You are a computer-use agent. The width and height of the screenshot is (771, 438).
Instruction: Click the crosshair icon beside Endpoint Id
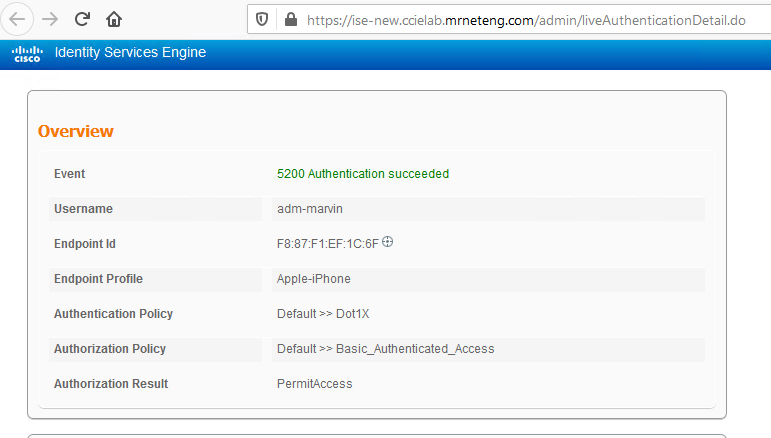pyautogui.click(x=387, y=242)
